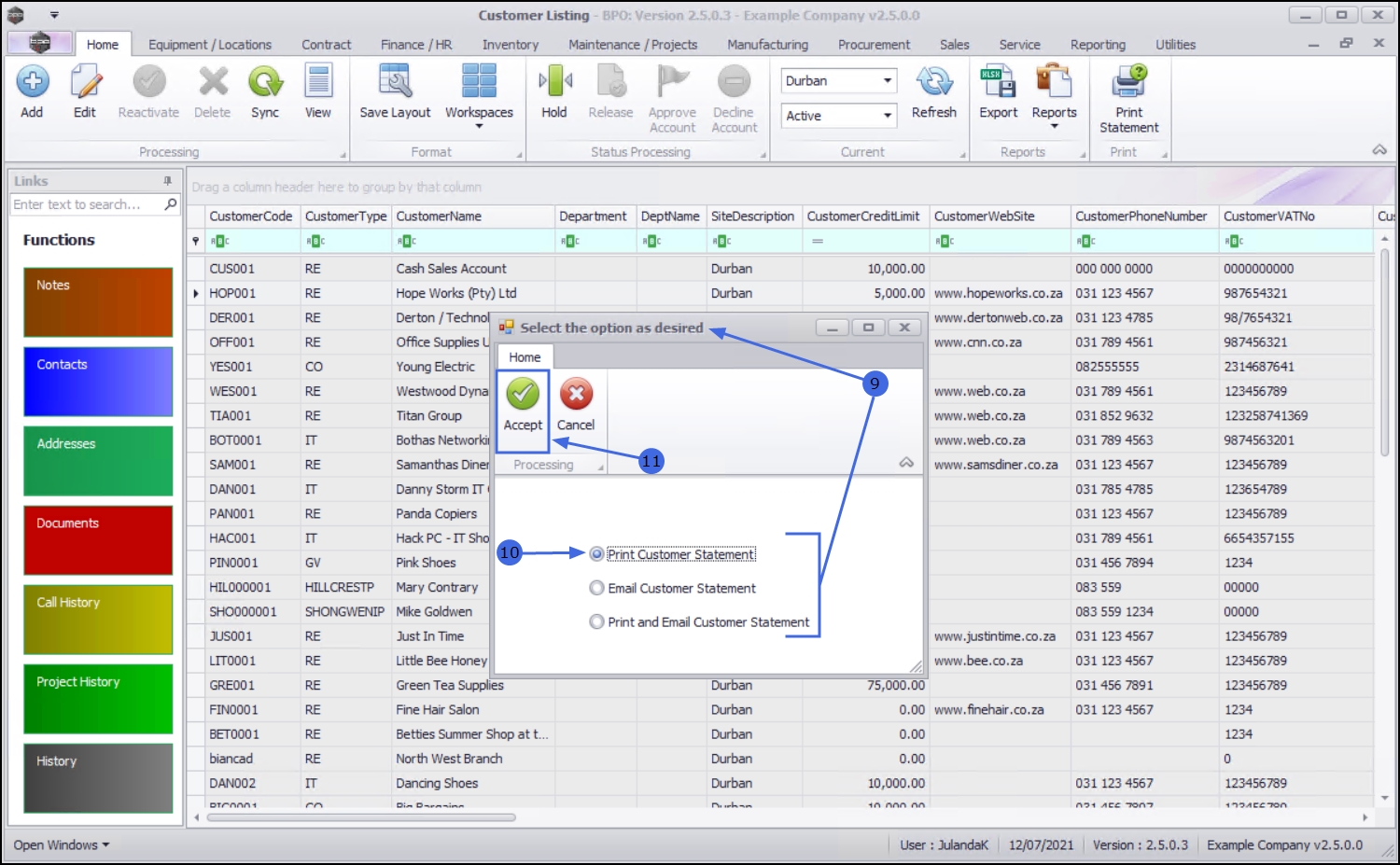Choose Print and Email Customer Statement
This screenshot has width=1400, height=865.
pos(597,621)
